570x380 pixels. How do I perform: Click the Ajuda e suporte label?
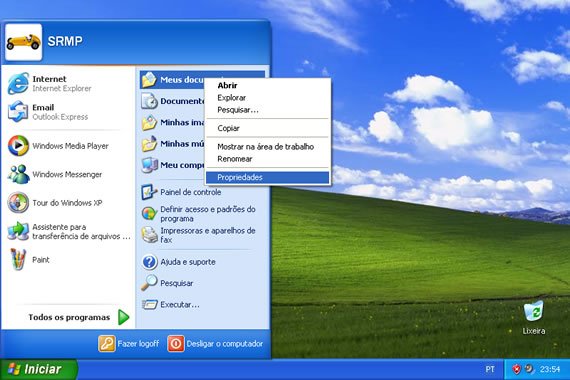(x=188, y=262)
